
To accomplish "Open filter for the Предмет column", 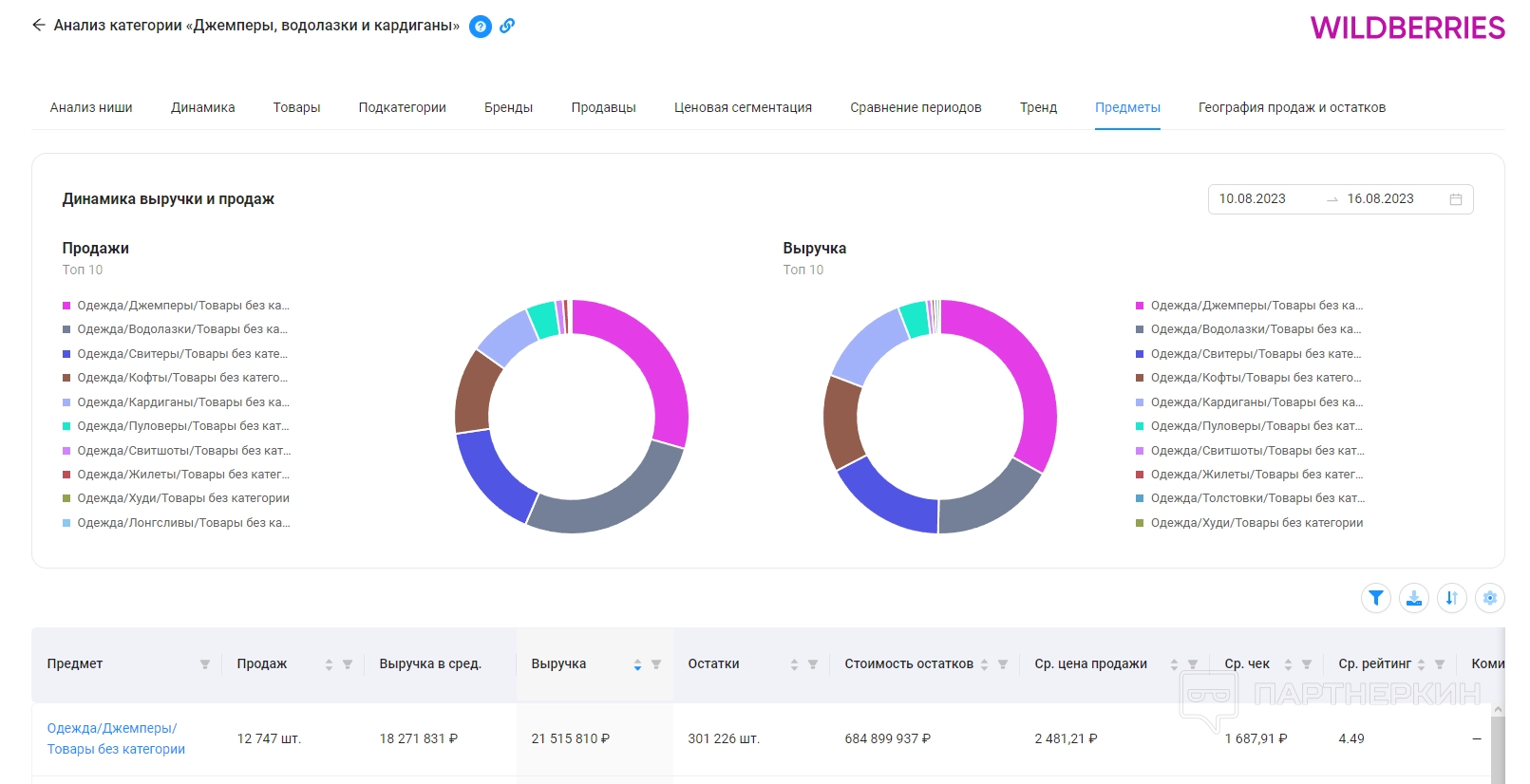I will [x=204, y=664].
